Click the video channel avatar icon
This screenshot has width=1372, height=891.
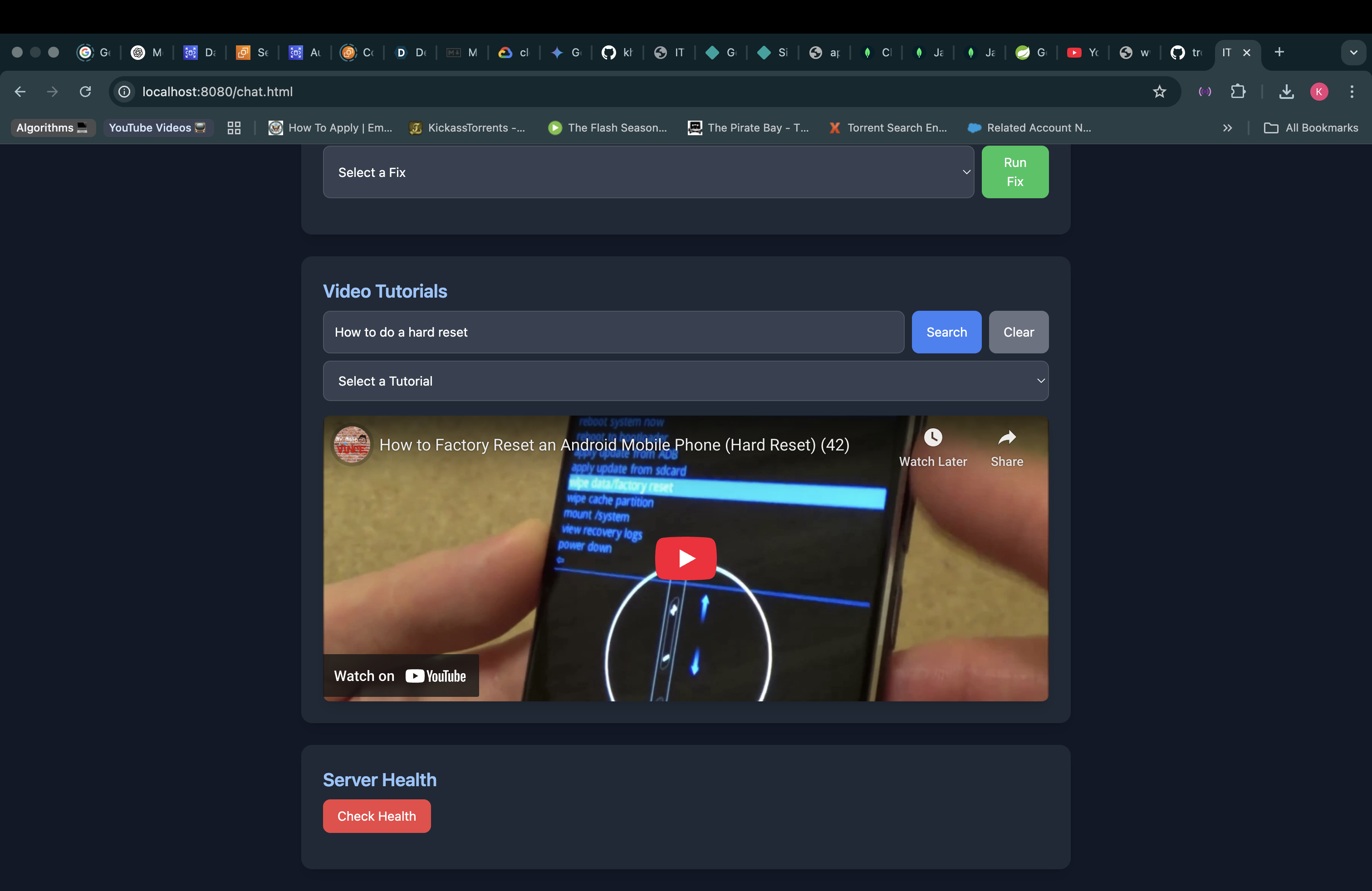point(352,445)
